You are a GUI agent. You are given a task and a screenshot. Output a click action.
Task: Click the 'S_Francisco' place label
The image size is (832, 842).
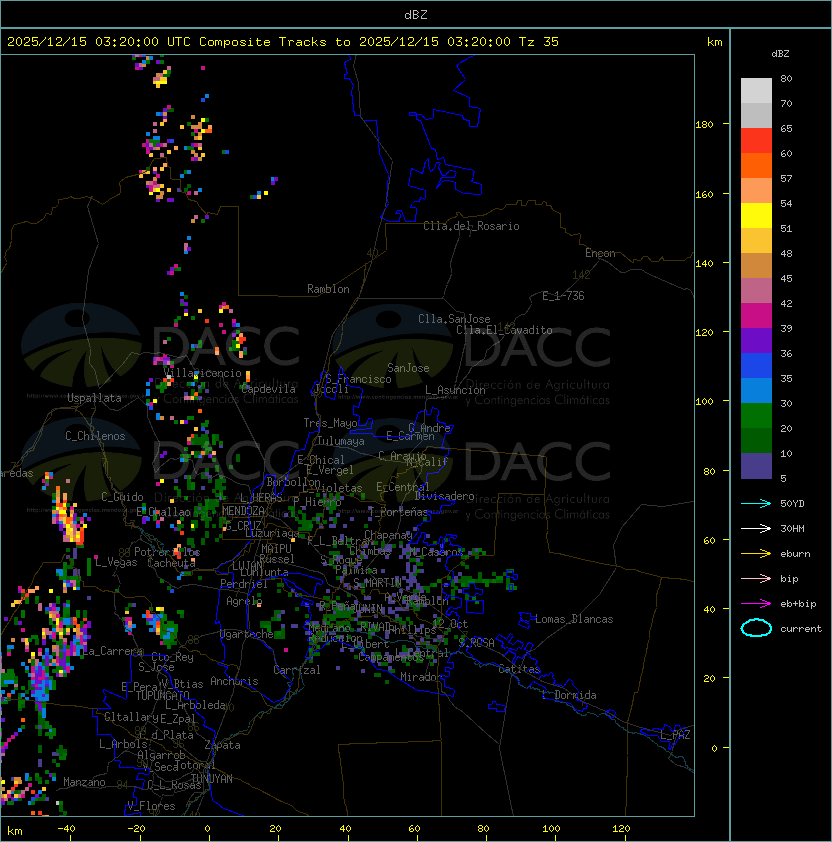pos(358,379)
